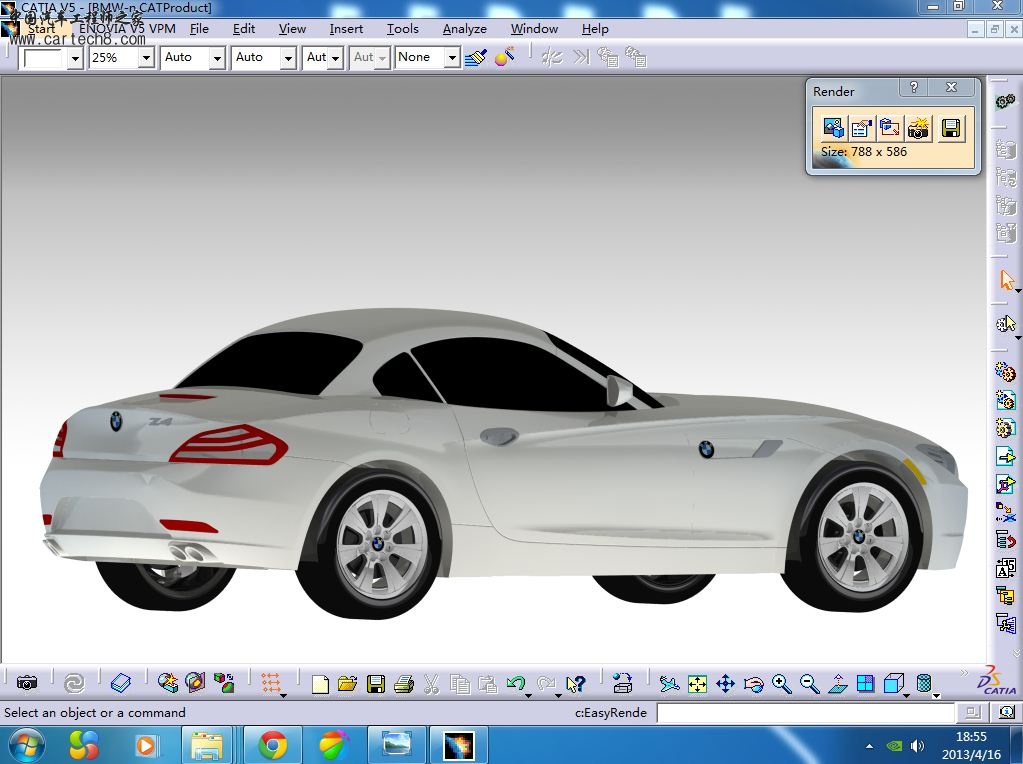1023x764 pixels.
Task: Click the blue catalog book icon
Action: point(121,683)
